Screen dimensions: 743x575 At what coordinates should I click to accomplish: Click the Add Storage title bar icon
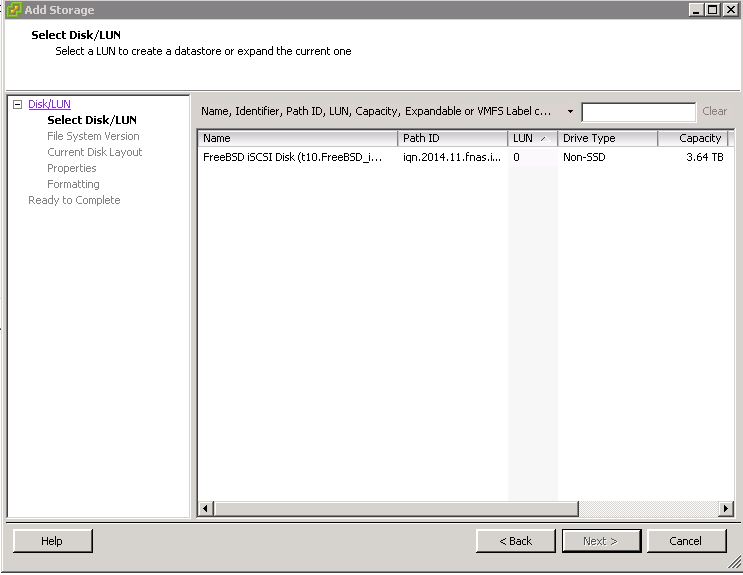click(x=14, y=9)
